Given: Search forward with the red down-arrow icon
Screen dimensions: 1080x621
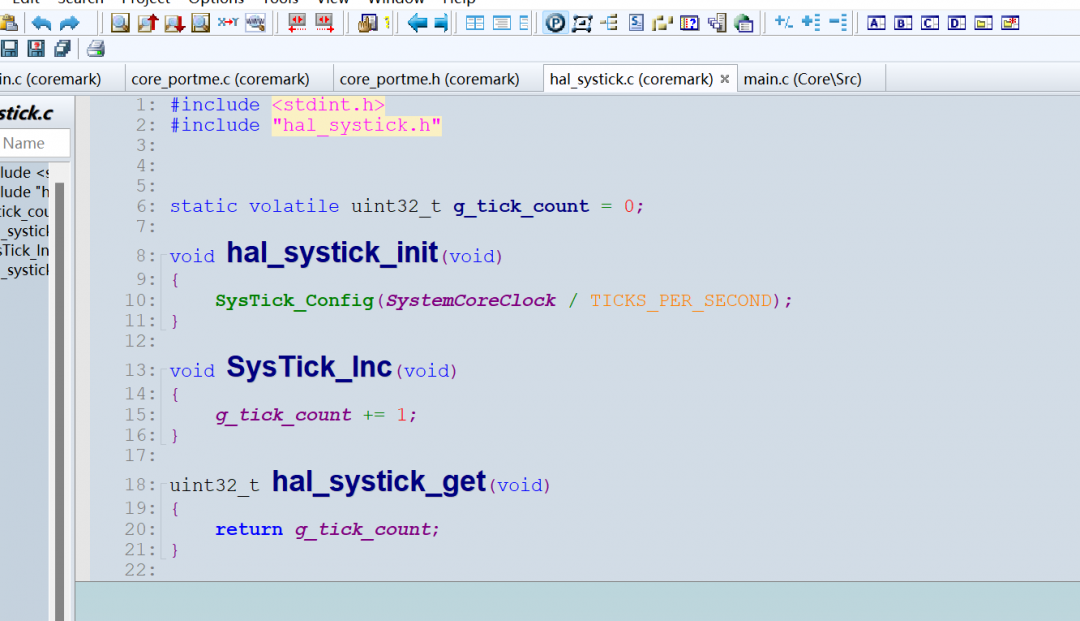Looking at the screenshot, I should (174, 23).
